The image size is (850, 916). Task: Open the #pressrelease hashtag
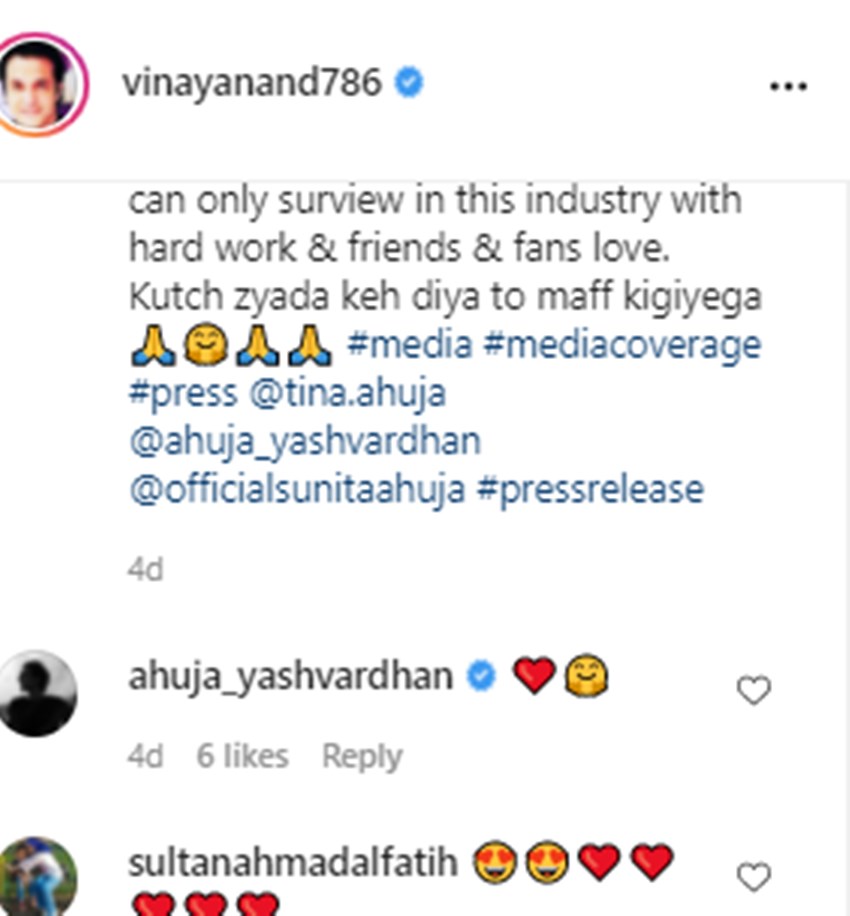[x=590, y=490]
